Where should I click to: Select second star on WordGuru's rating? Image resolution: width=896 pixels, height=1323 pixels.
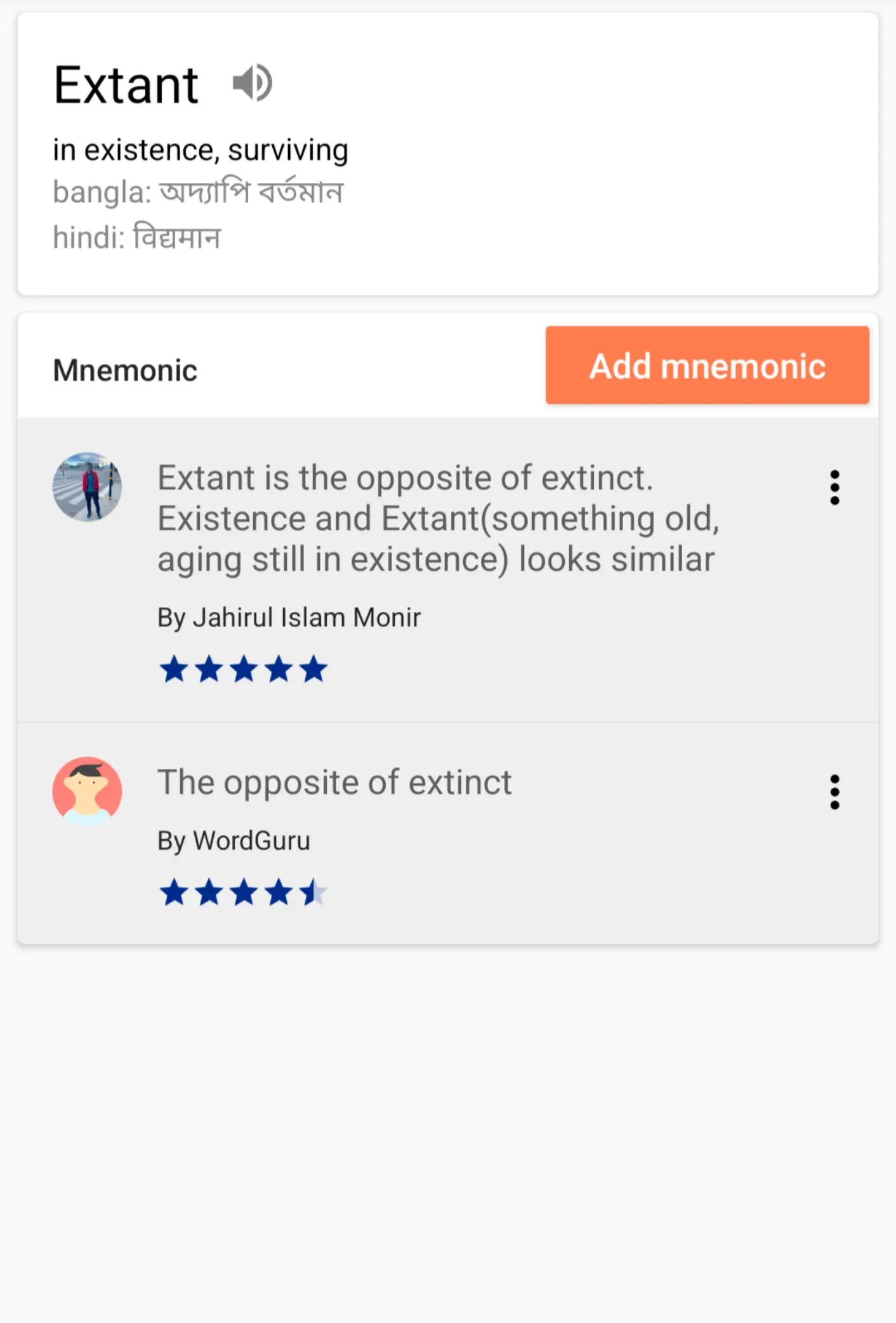pyautogui.click(x=209, y=893)
